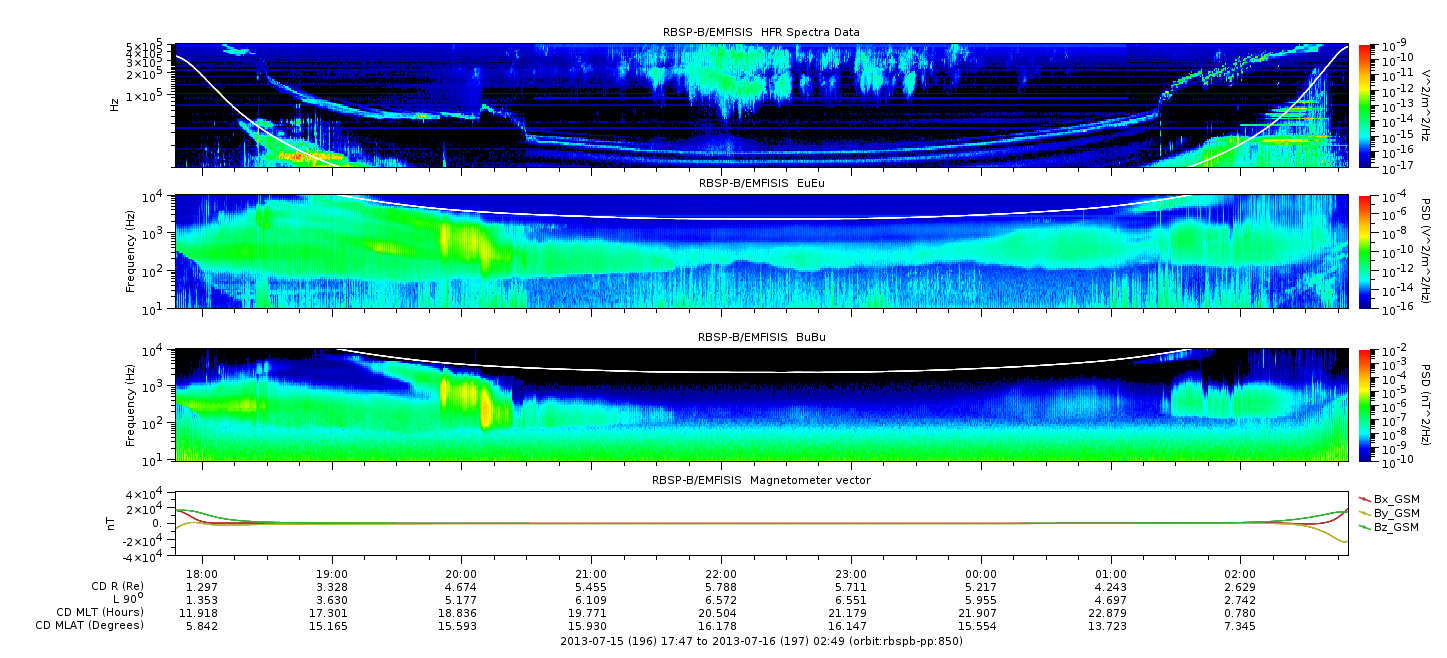This screenshot has height=658, width=1447.
Task: Click the 20:00 time axis label
Action: [x=461, y=575]
